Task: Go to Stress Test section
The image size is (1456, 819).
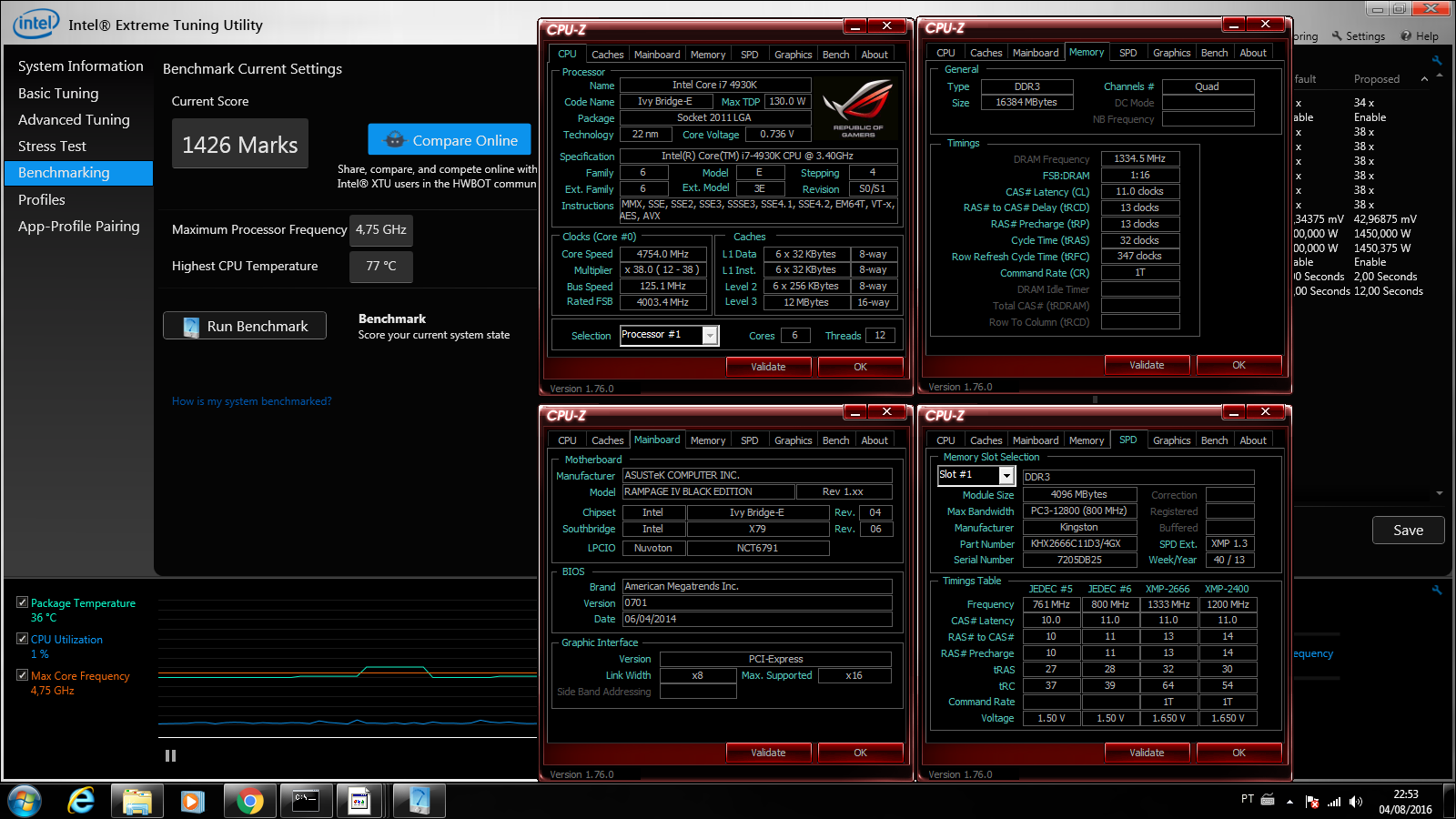Action: coord(52,146)
